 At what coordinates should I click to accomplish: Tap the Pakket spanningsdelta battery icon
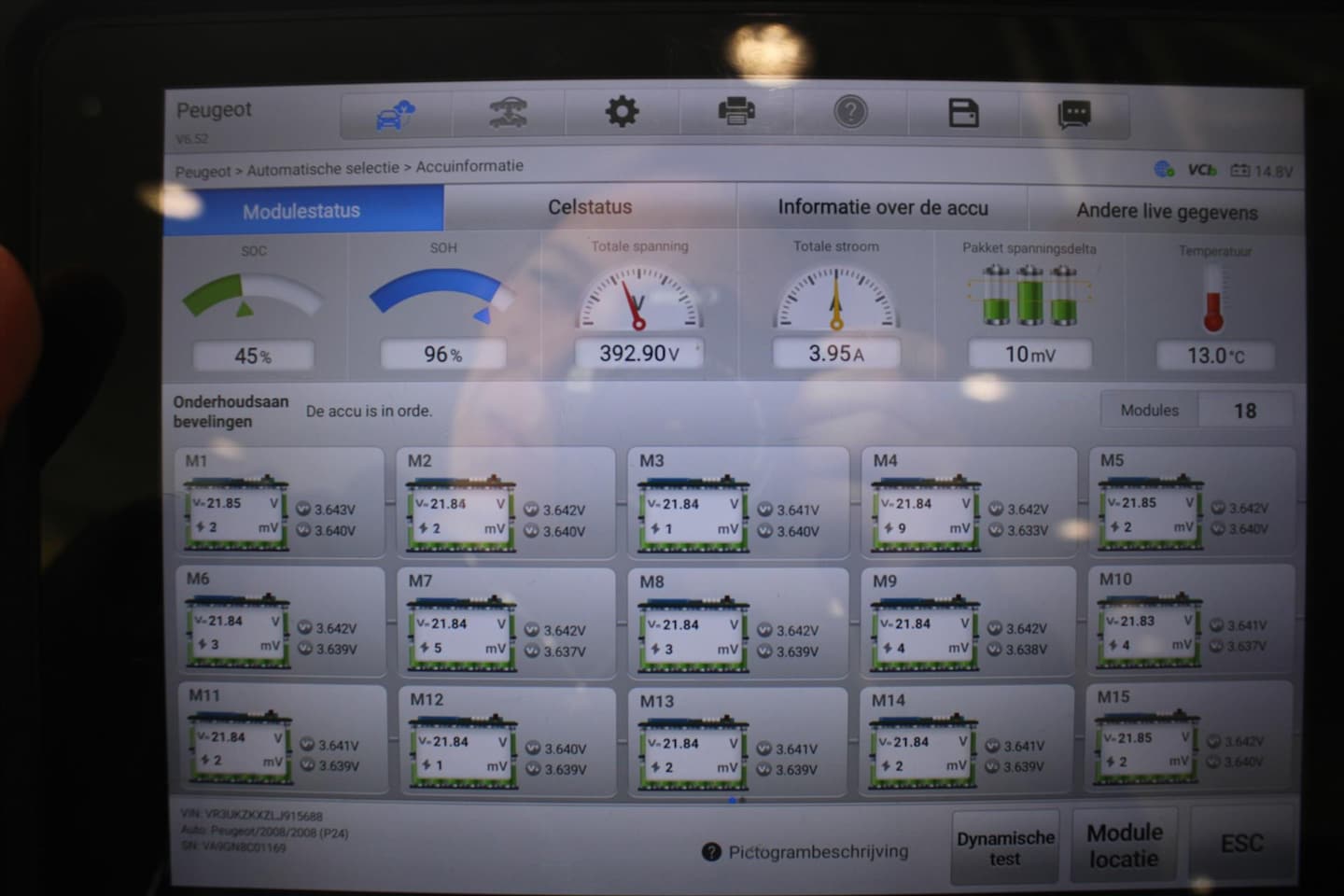(x=1029, y=297)
